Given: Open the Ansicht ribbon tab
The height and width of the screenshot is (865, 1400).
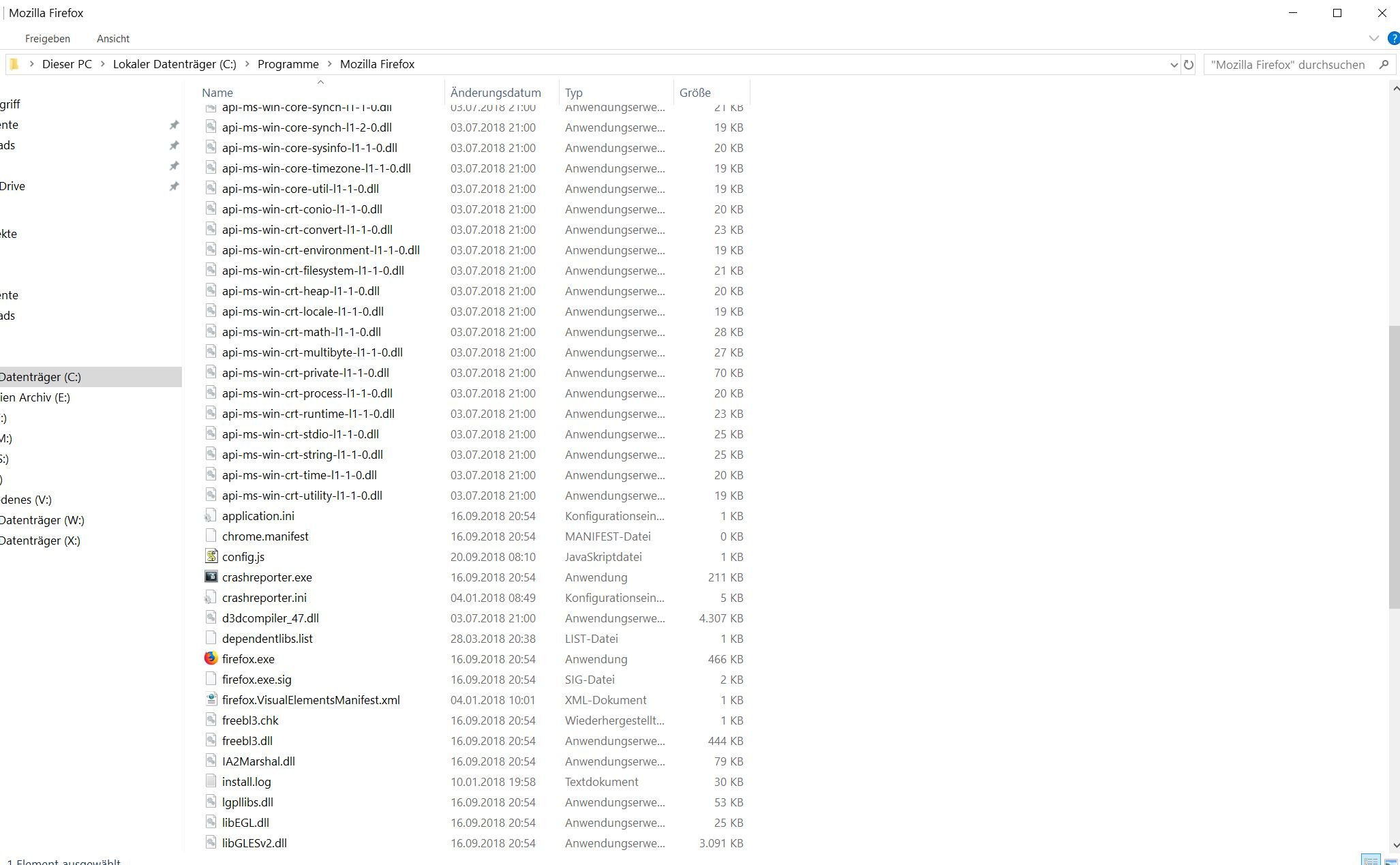Looking at the screenshot, I should (x=113, y=39).
